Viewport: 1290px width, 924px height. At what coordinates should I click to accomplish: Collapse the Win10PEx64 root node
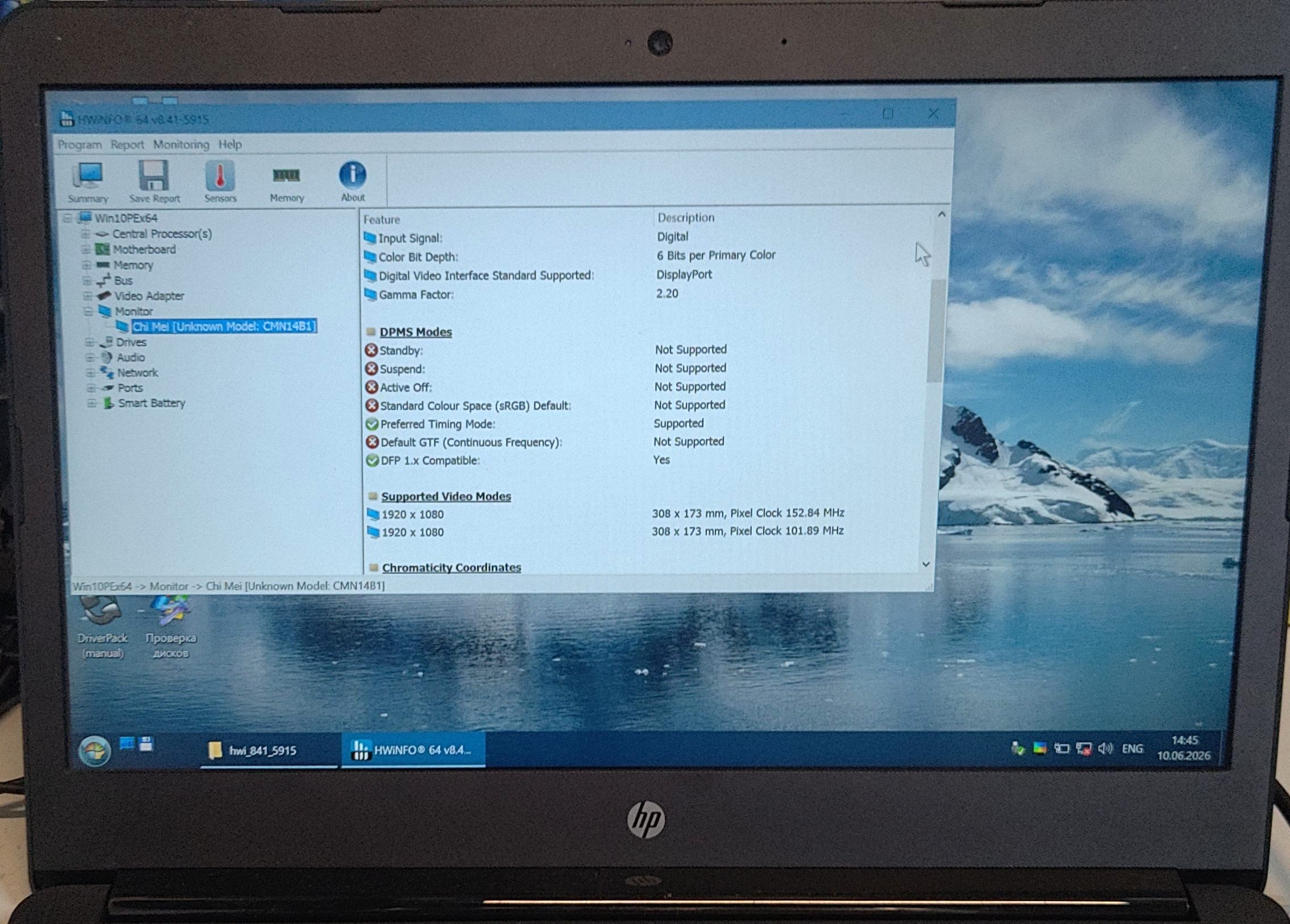[68, 218]
